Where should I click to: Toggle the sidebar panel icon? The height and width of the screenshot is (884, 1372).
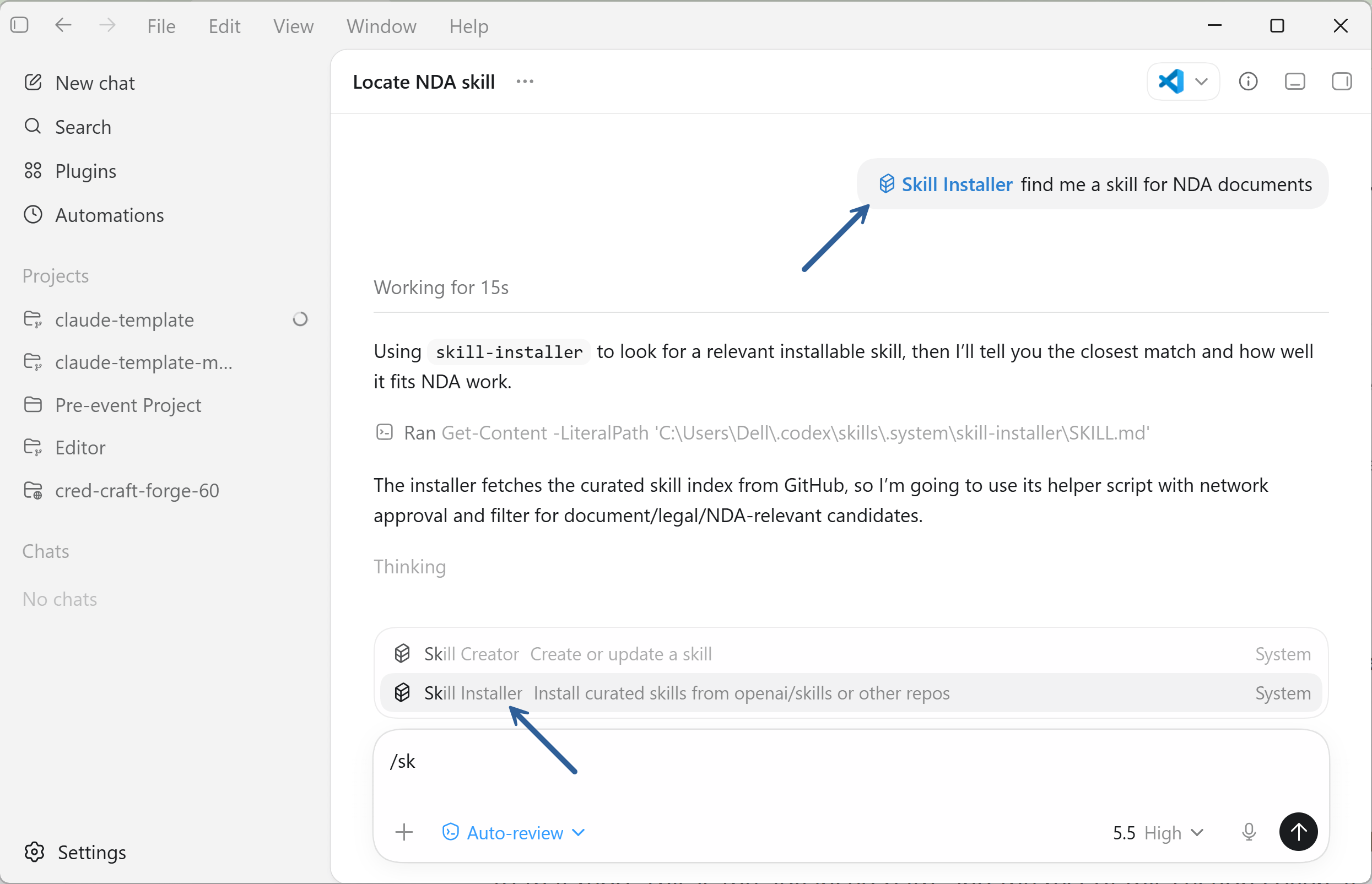[19, 25]
